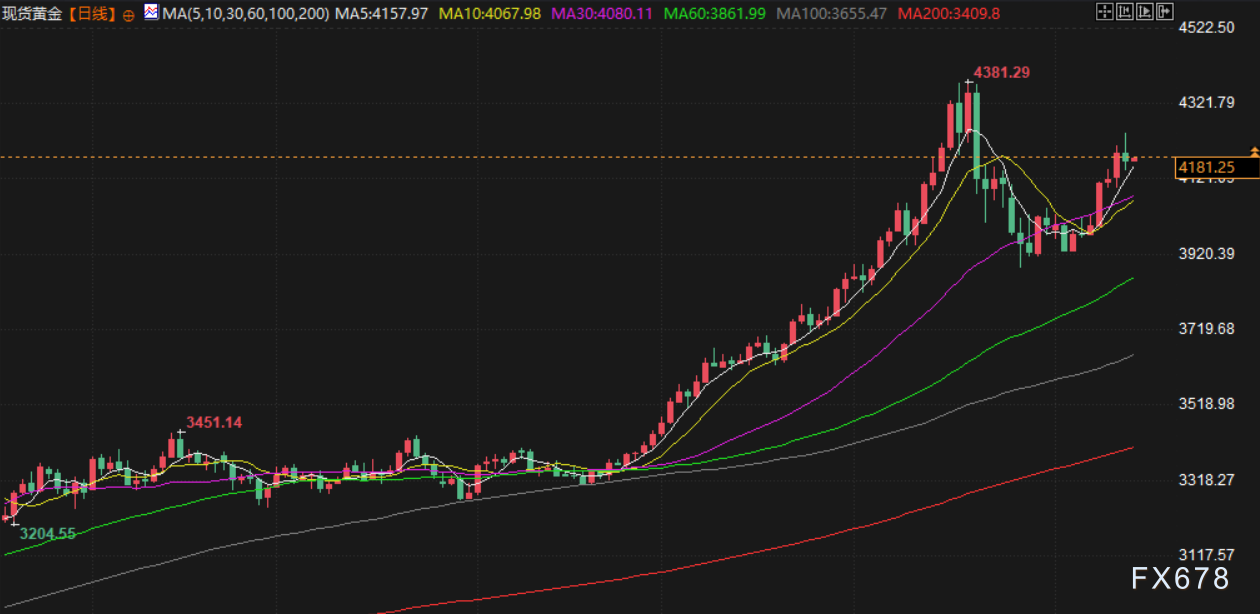The height and width of the screenshot is (614, 1260).
Task: Click the 3451.14 peak price label
Action: 214,422
